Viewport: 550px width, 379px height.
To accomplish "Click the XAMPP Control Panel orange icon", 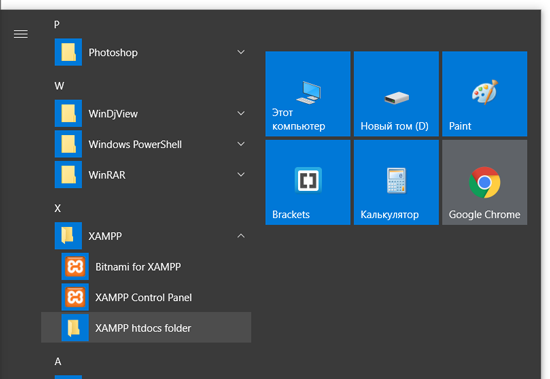I will (x=75, y=297).
